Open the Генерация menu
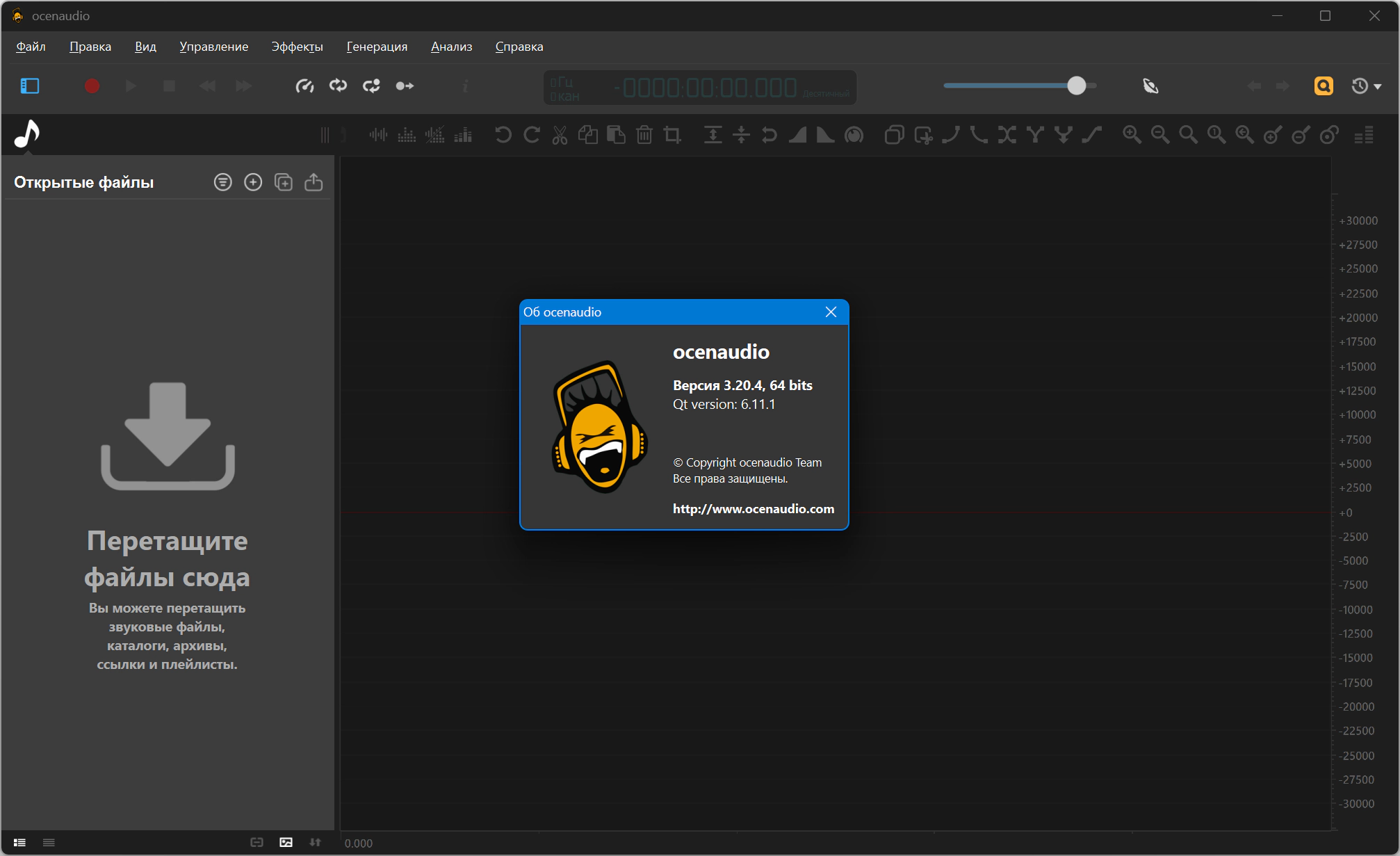 (377, 47)
